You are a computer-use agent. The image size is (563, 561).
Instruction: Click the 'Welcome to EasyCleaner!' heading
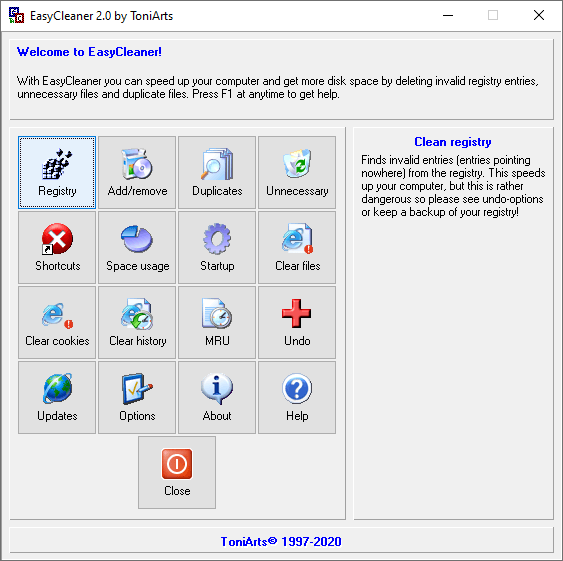[x=89, y=52]
